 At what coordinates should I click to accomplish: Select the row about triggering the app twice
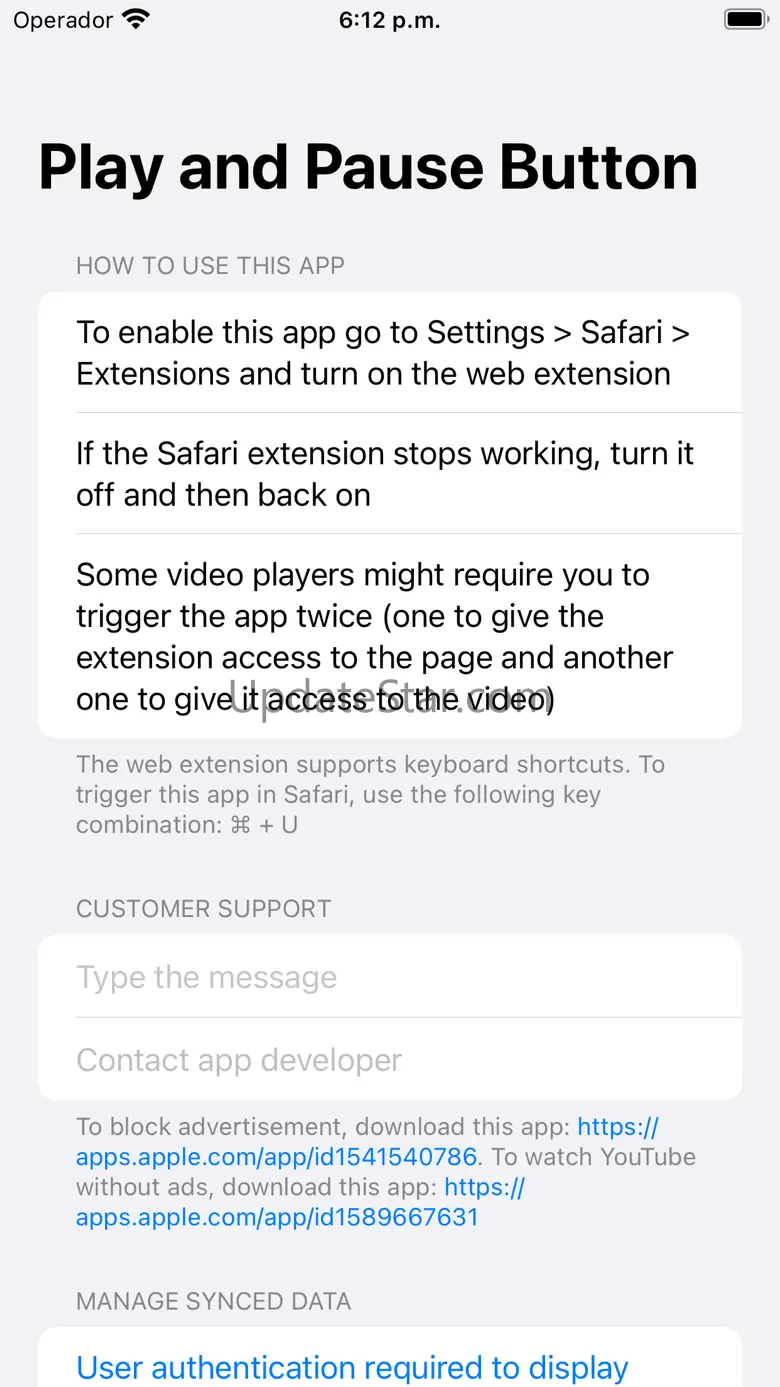(390, 636)
